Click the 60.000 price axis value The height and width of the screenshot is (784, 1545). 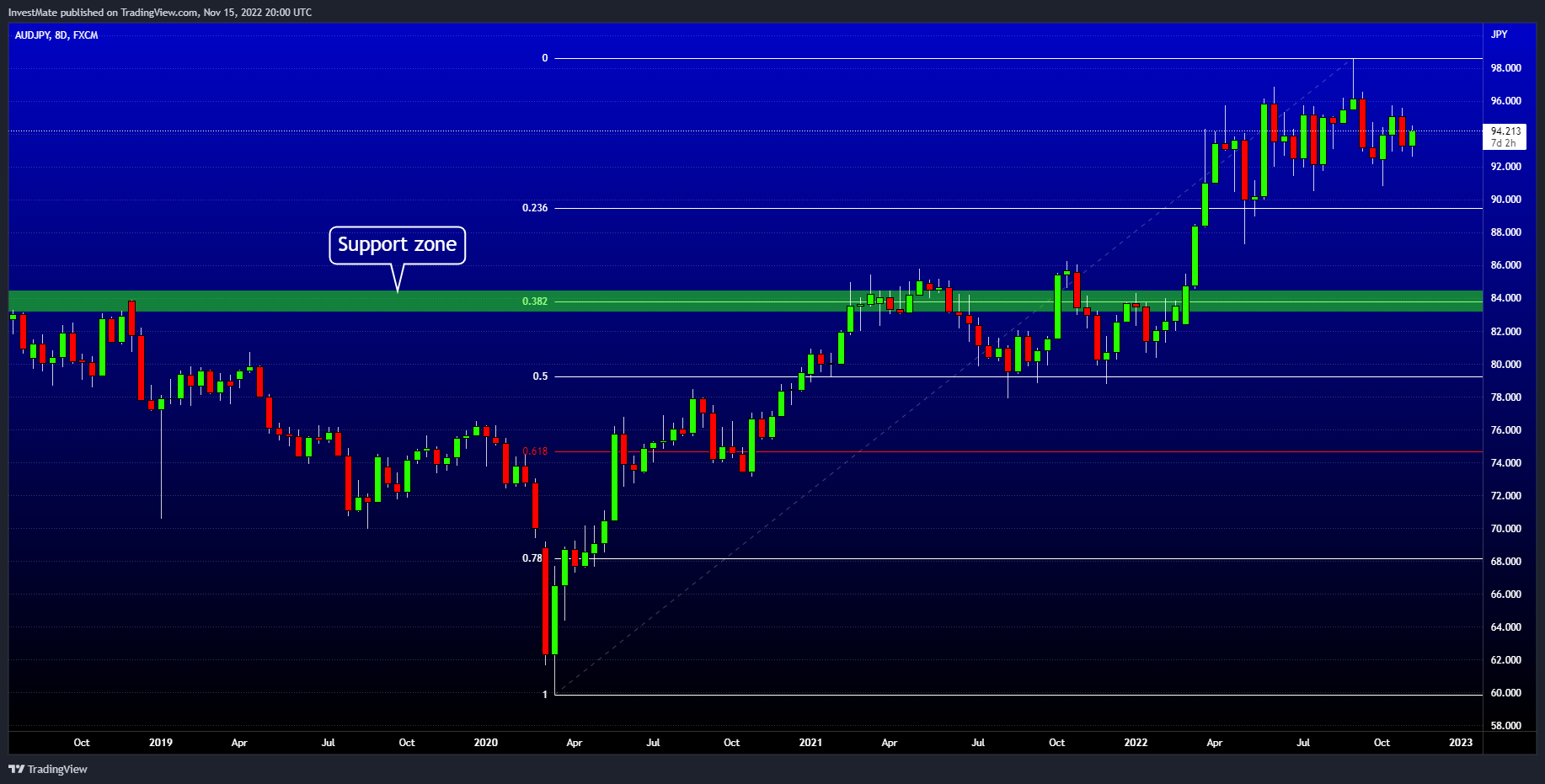point(1505,693)
